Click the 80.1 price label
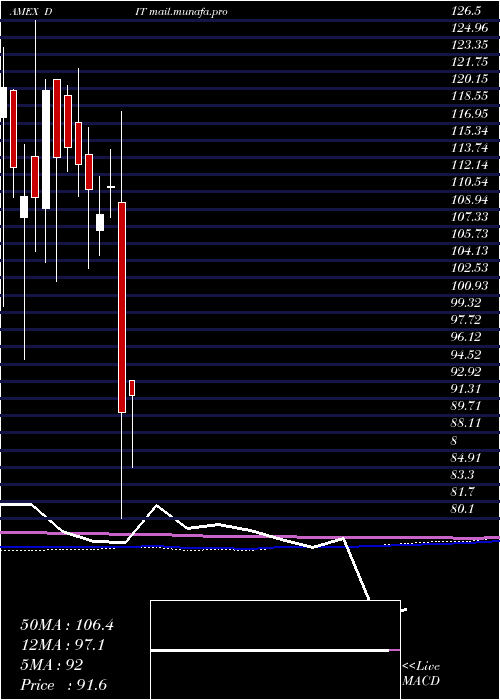The width and height of the screenshot is (500, 700). 462,509
